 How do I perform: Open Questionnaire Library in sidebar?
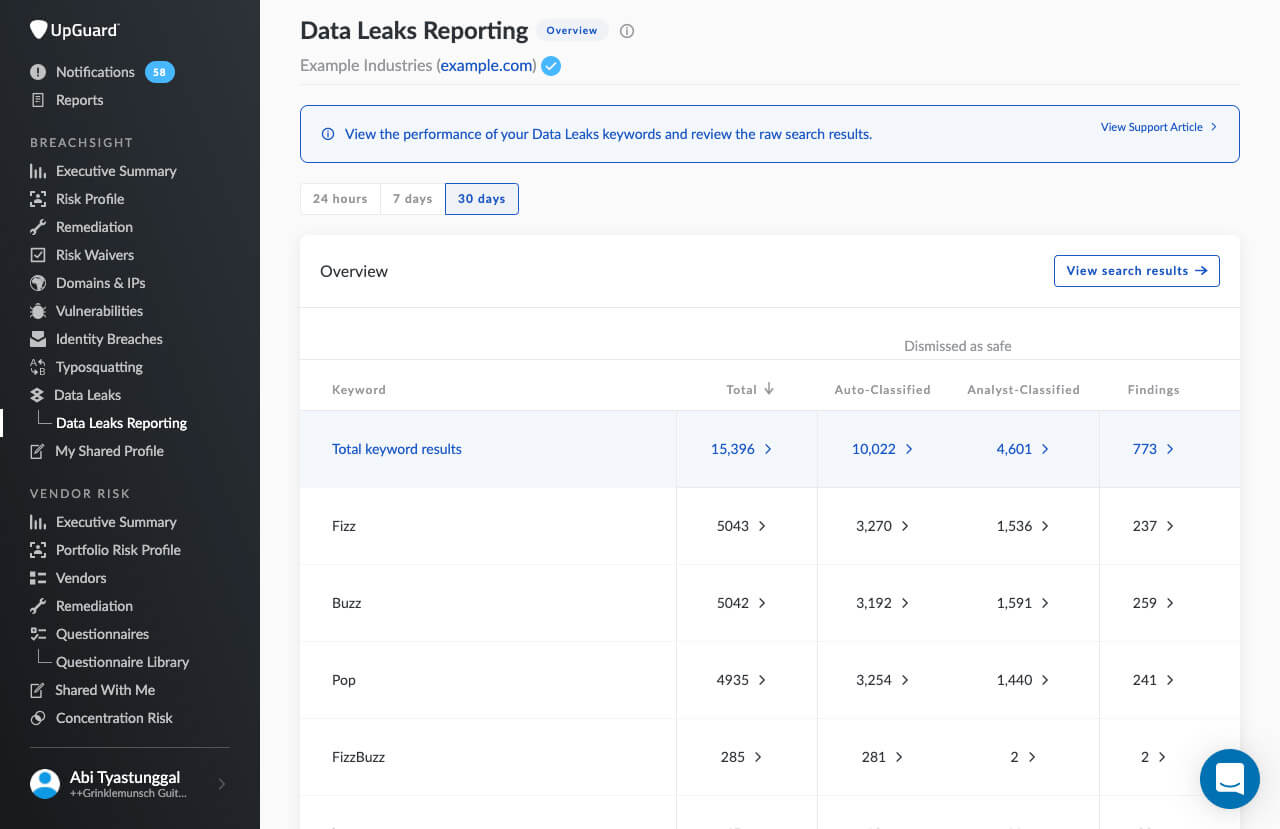tap(122, 662)
